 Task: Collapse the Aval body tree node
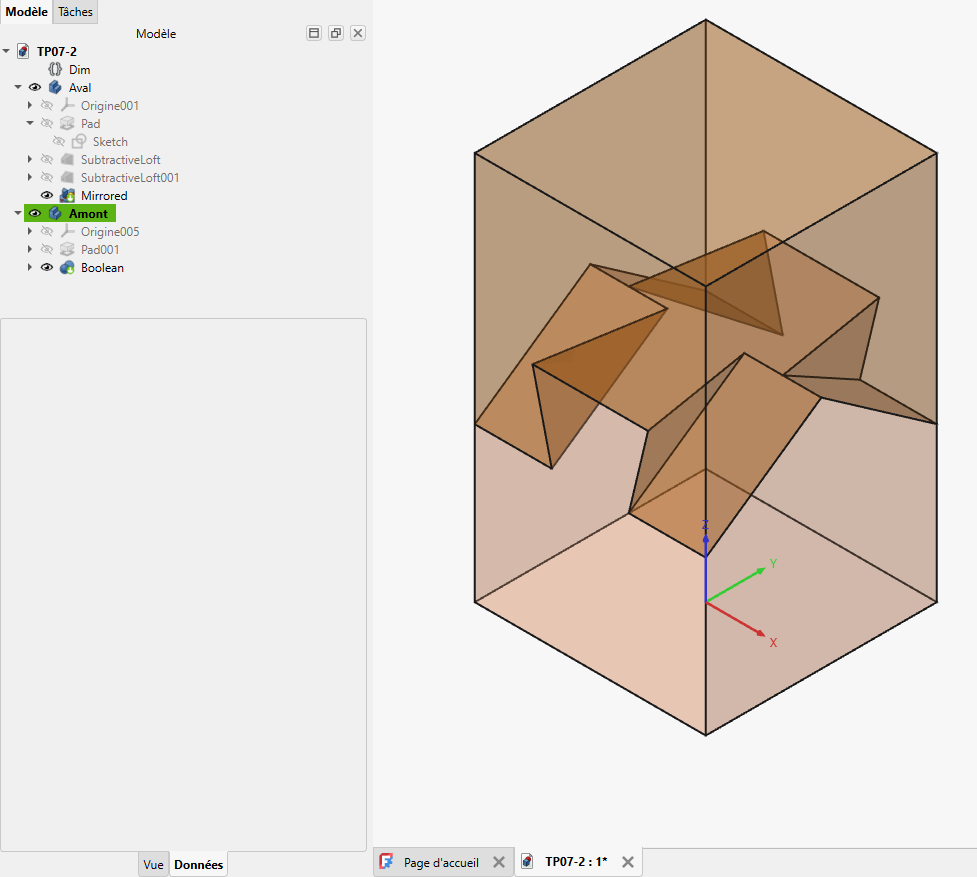point(18,87)
